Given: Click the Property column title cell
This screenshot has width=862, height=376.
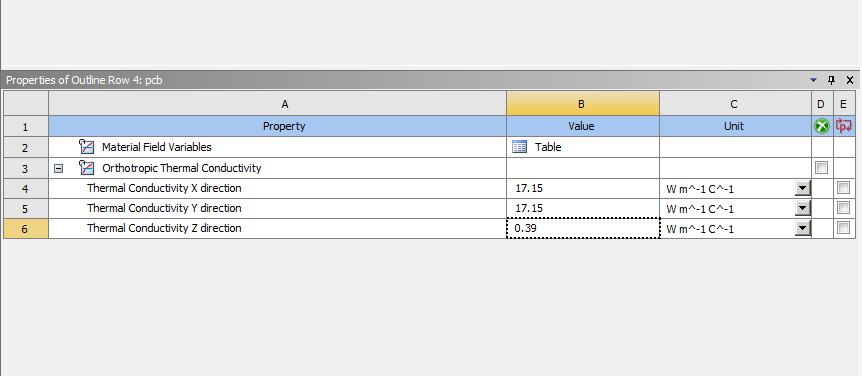Looking at the screenshot, I should point(278,126).
